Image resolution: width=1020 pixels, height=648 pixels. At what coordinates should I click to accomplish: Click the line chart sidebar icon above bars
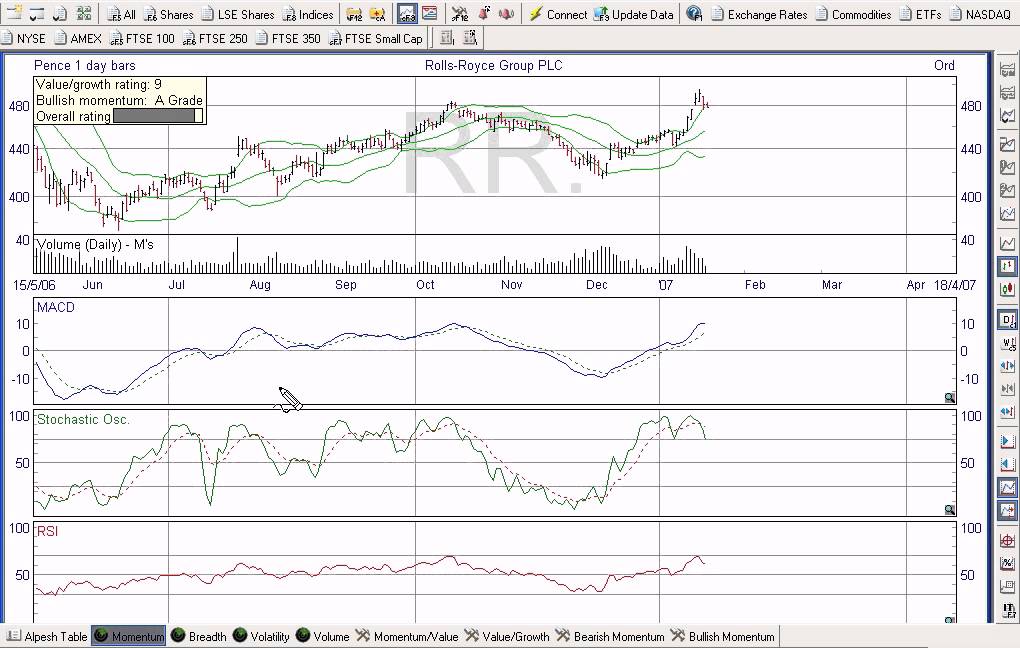point(1007,243)
